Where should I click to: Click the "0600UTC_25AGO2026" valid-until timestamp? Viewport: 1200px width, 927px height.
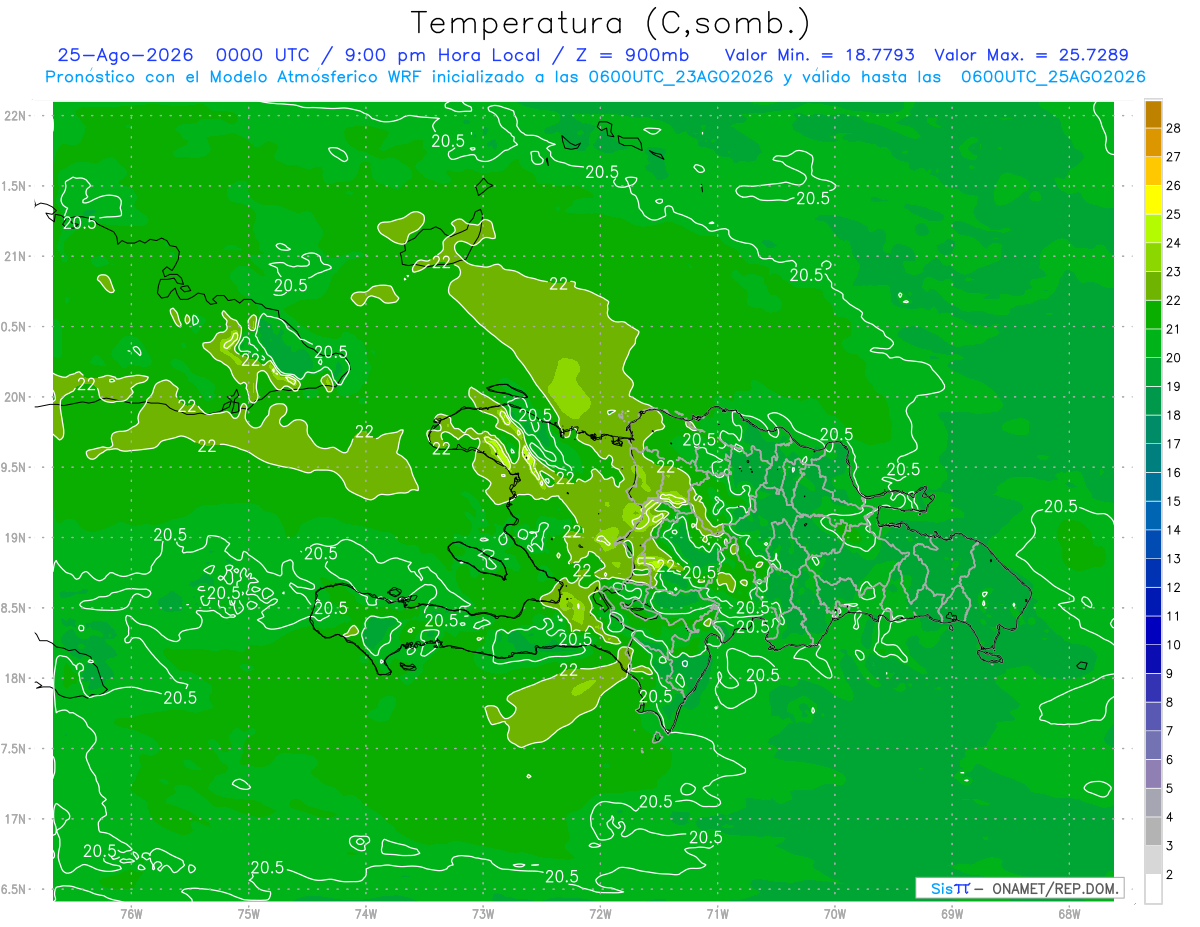pyautogui.click(x=1053, y=77)
